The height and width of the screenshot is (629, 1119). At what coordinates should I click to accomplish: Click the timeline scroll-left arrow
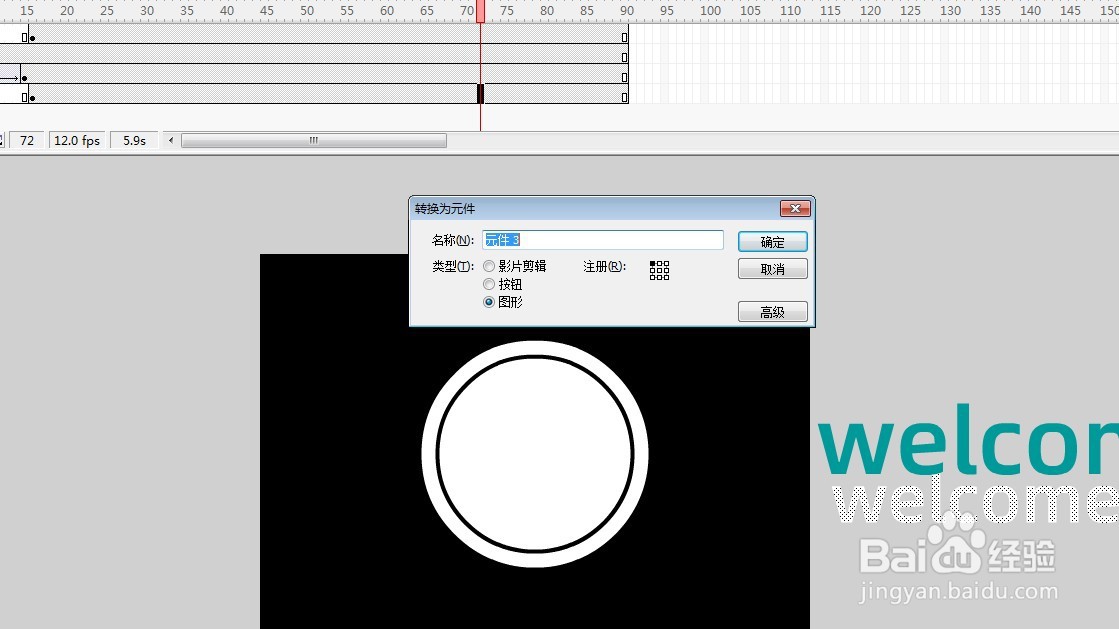click(171, 141)
